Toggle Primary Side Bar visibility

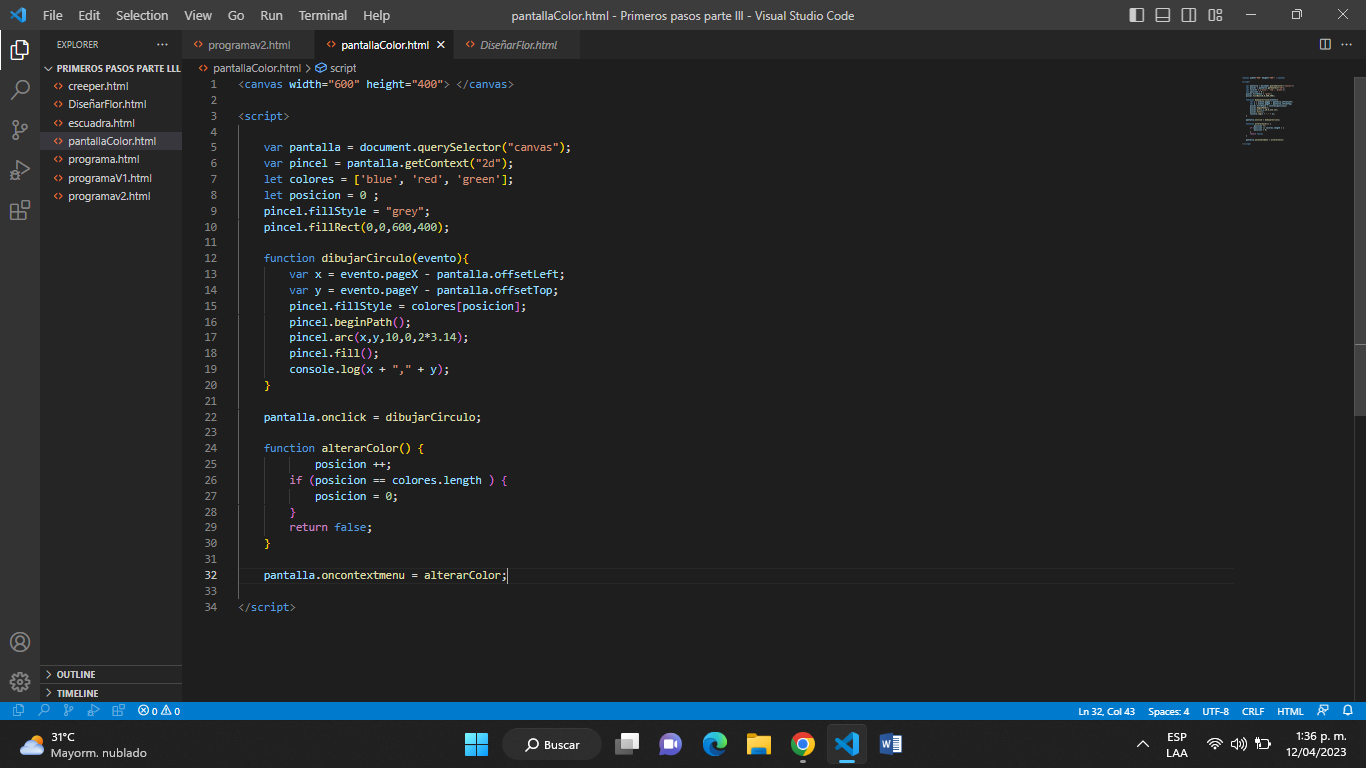pyautogui.click(x=1137, y=15)
